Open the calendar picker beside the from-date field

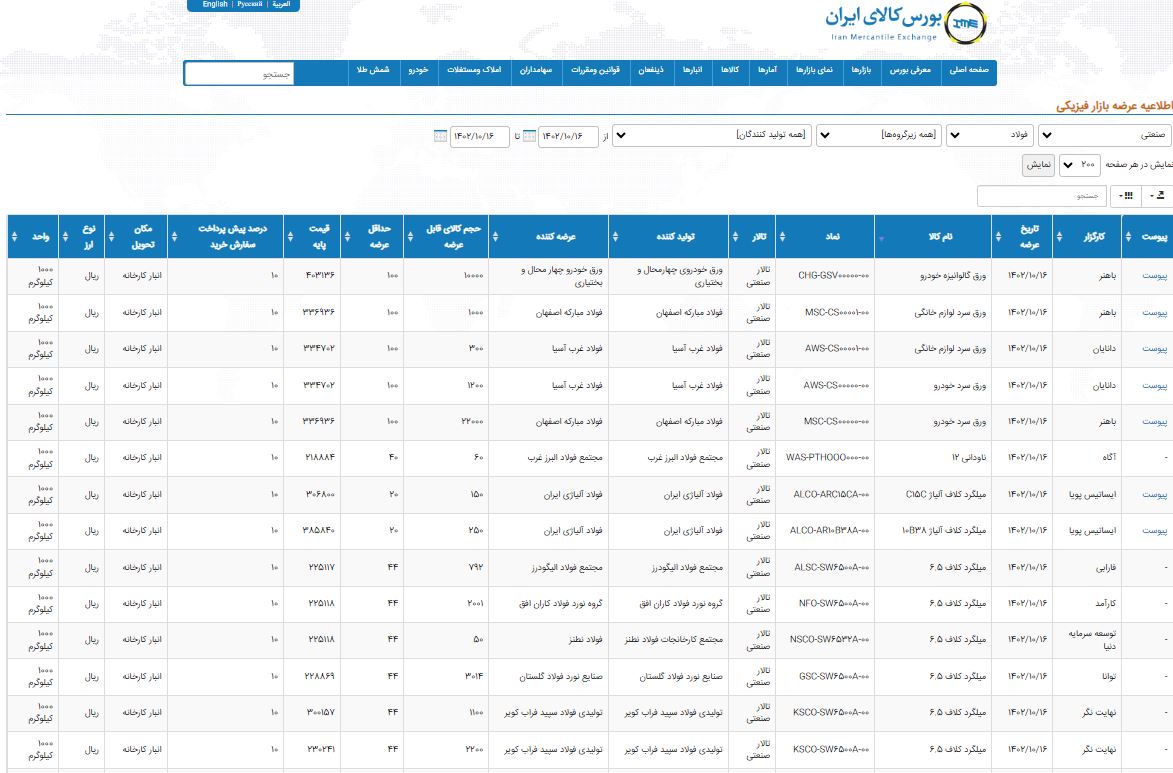[x=529, y=136]
